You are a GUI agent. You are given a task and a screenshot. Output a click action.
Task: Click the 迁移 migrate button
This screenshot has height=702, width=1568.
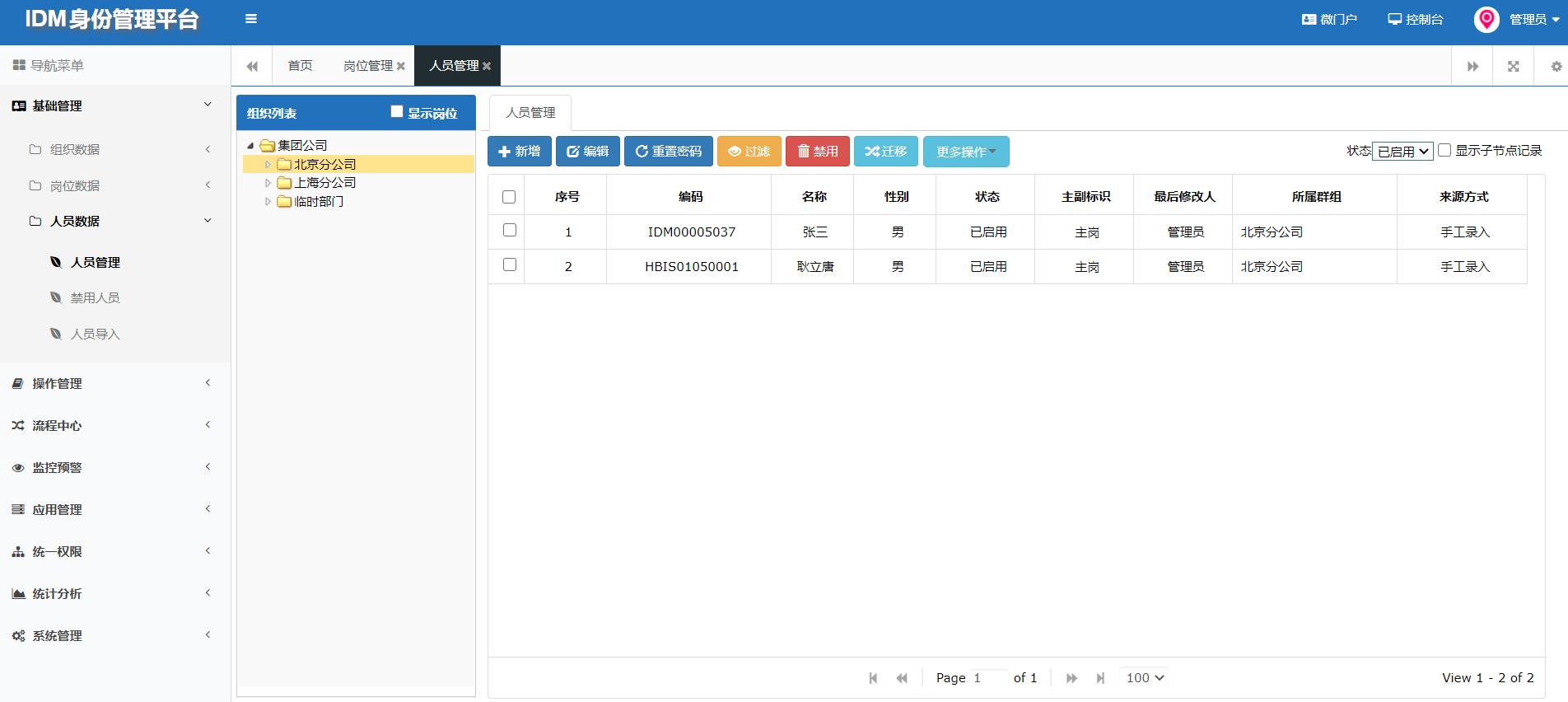pos(886,152)
